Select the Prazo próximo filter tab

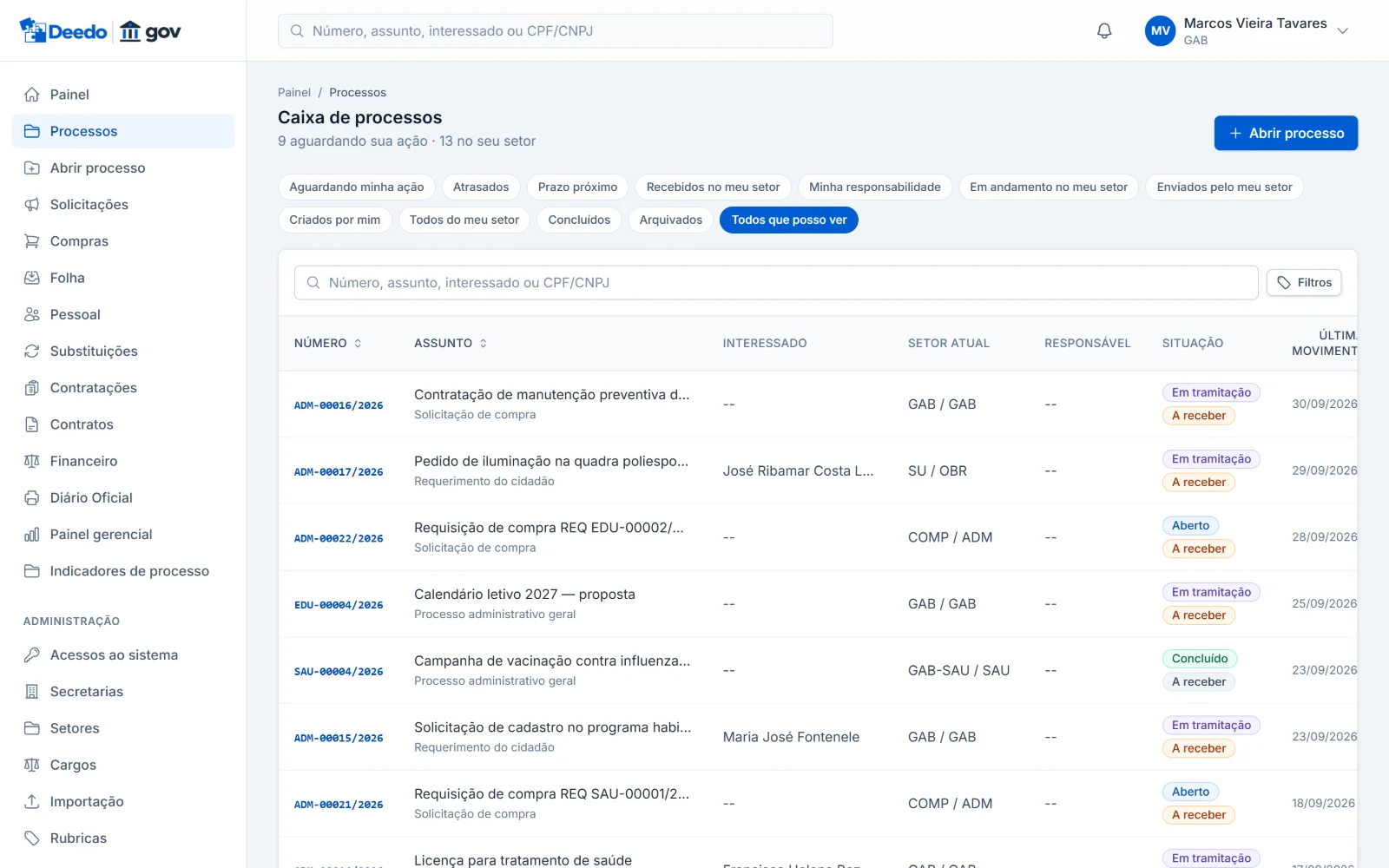[x=577, y=187]
